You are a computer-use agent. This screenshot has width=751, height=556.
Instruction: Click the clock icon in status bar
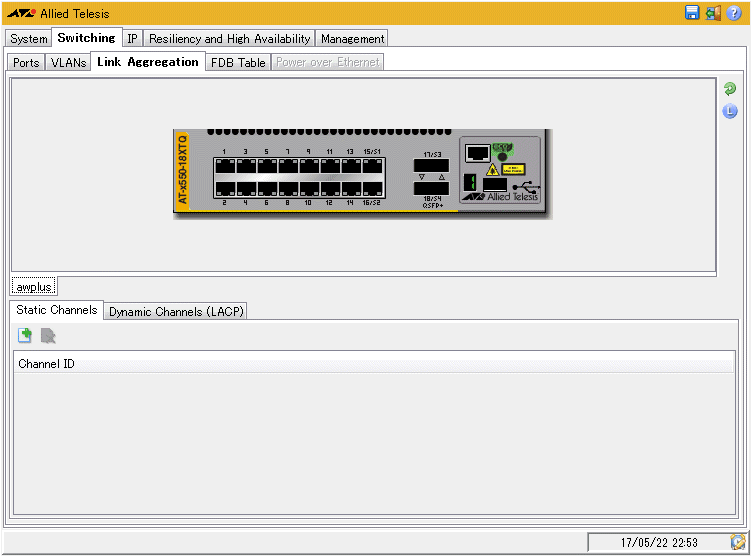tap(738, 542)
